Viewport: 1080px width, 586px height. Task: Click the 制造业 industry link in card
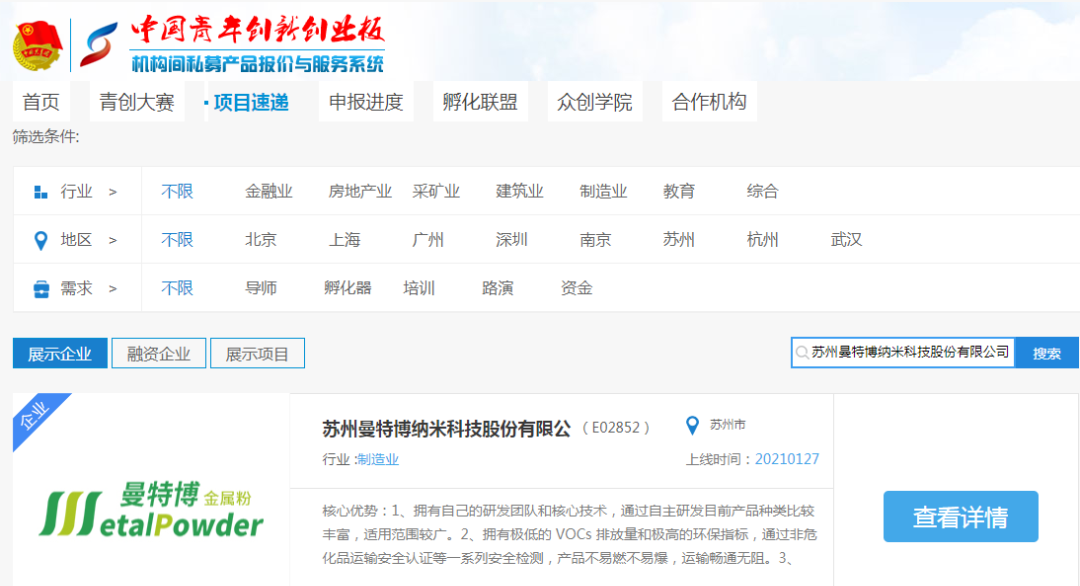coord(378,459)
